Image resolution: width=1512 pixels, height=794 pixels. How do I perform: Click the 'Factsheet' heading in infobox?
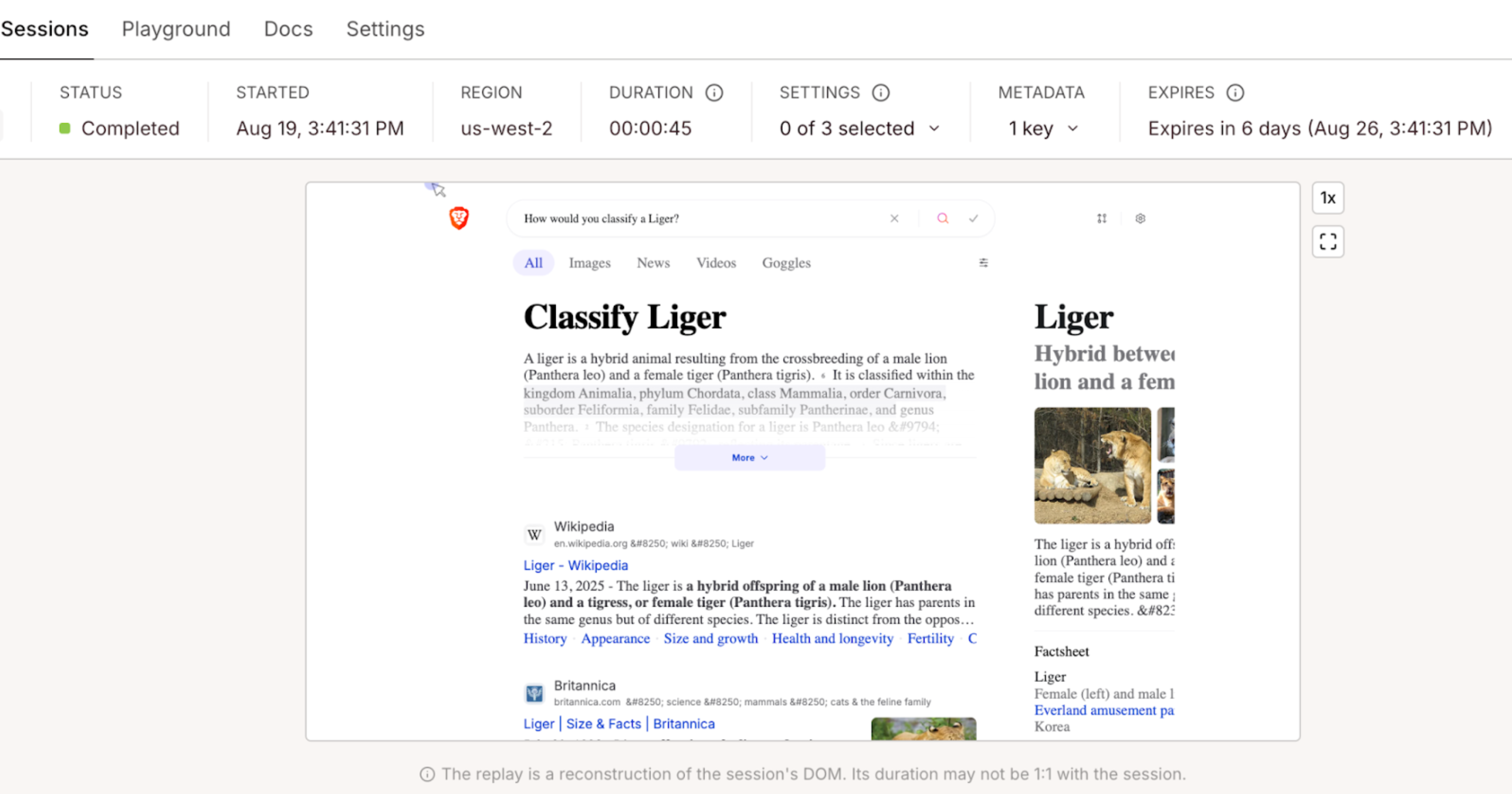pyautogui.click(x=1061, y=651)
